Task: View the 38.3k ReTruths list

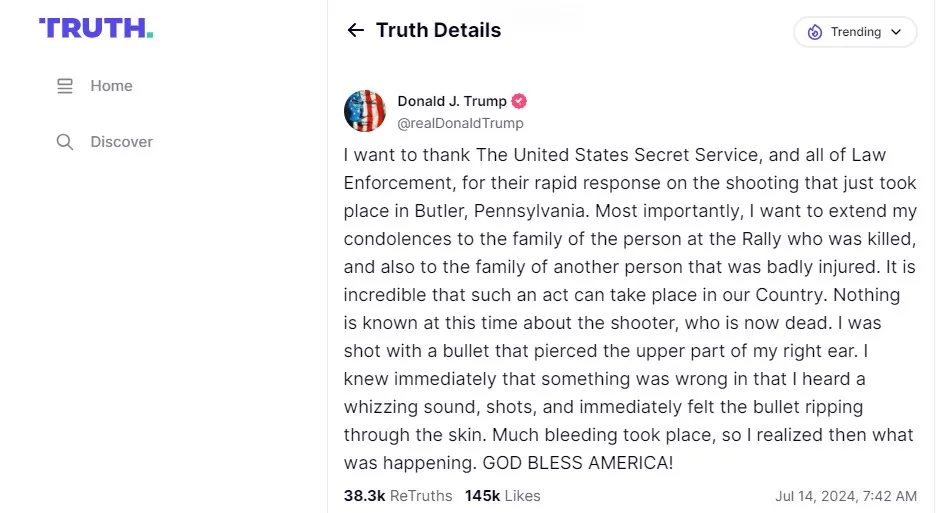Action: [397, 495]
